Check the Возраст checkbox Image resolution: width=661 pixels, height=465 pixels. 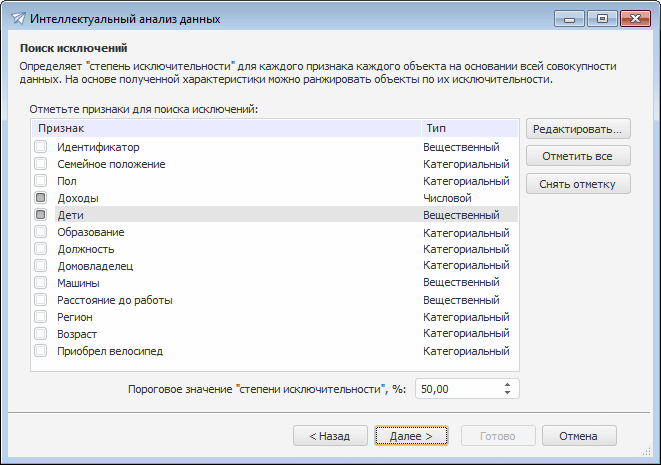coord(41,334)
